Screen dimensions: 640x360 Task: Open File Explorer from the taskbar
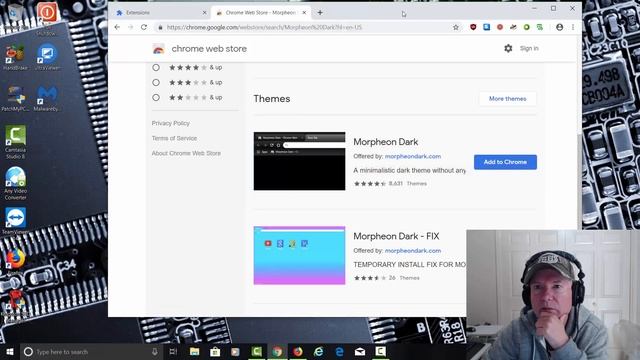click(x=195, y=351)
